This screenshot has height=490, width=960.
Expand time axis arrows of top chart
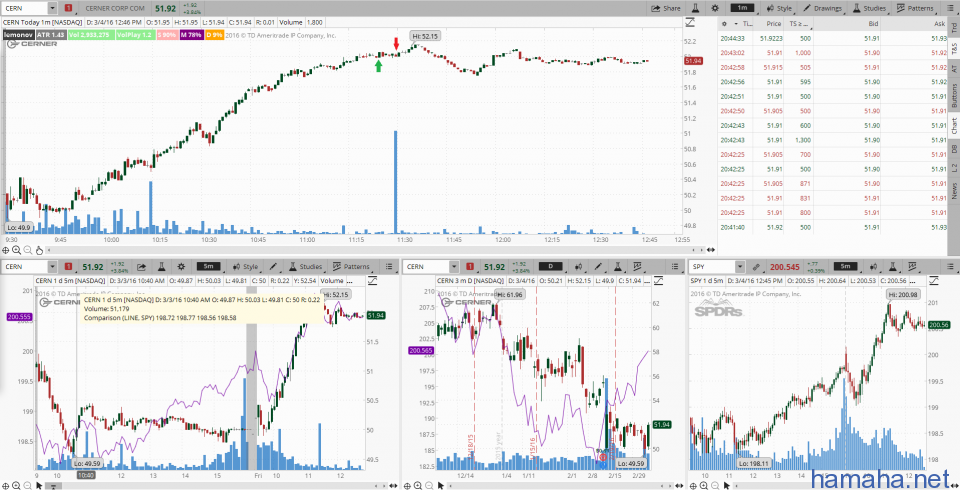click(711, 250)
